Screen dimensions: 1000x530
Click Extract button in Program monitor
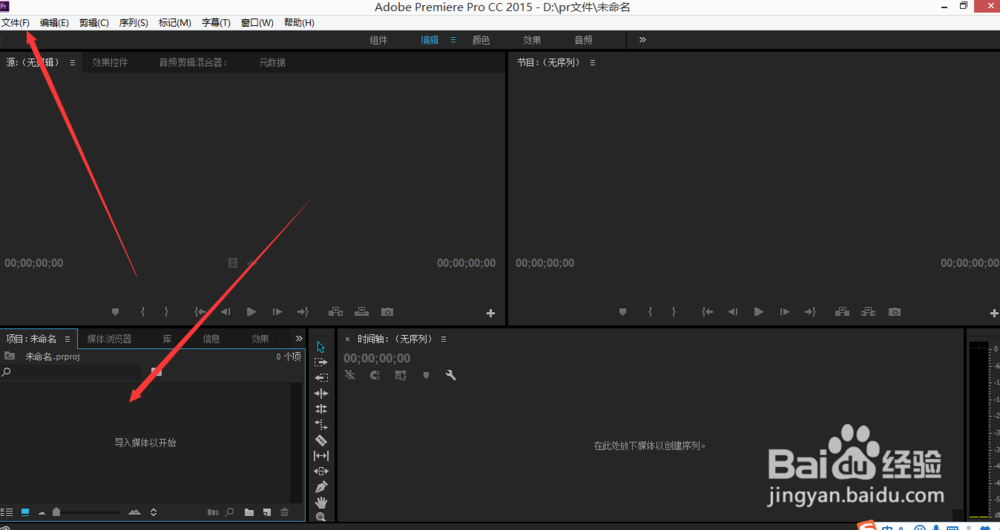868,312
